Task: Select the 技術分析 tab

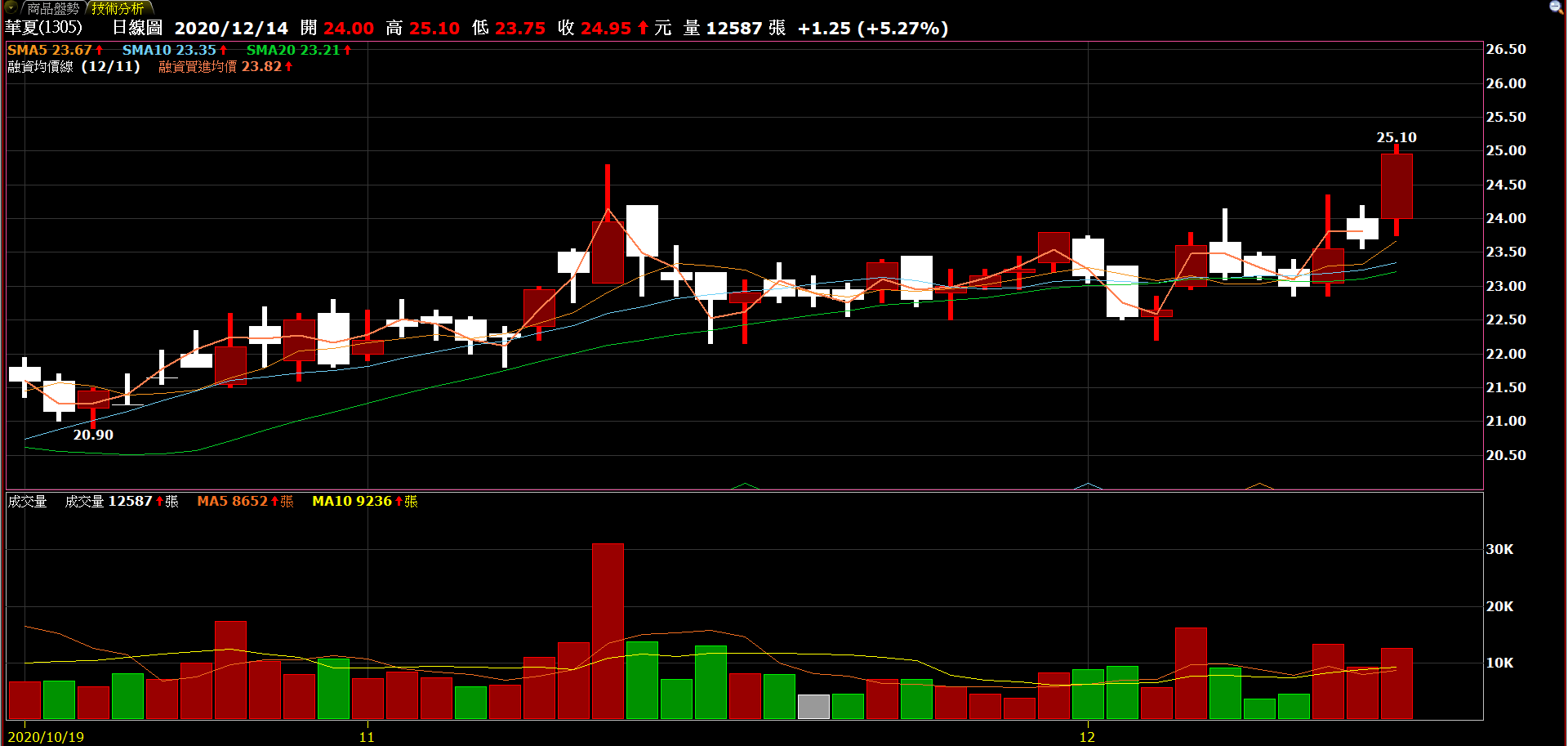Action: pos(118,8)
